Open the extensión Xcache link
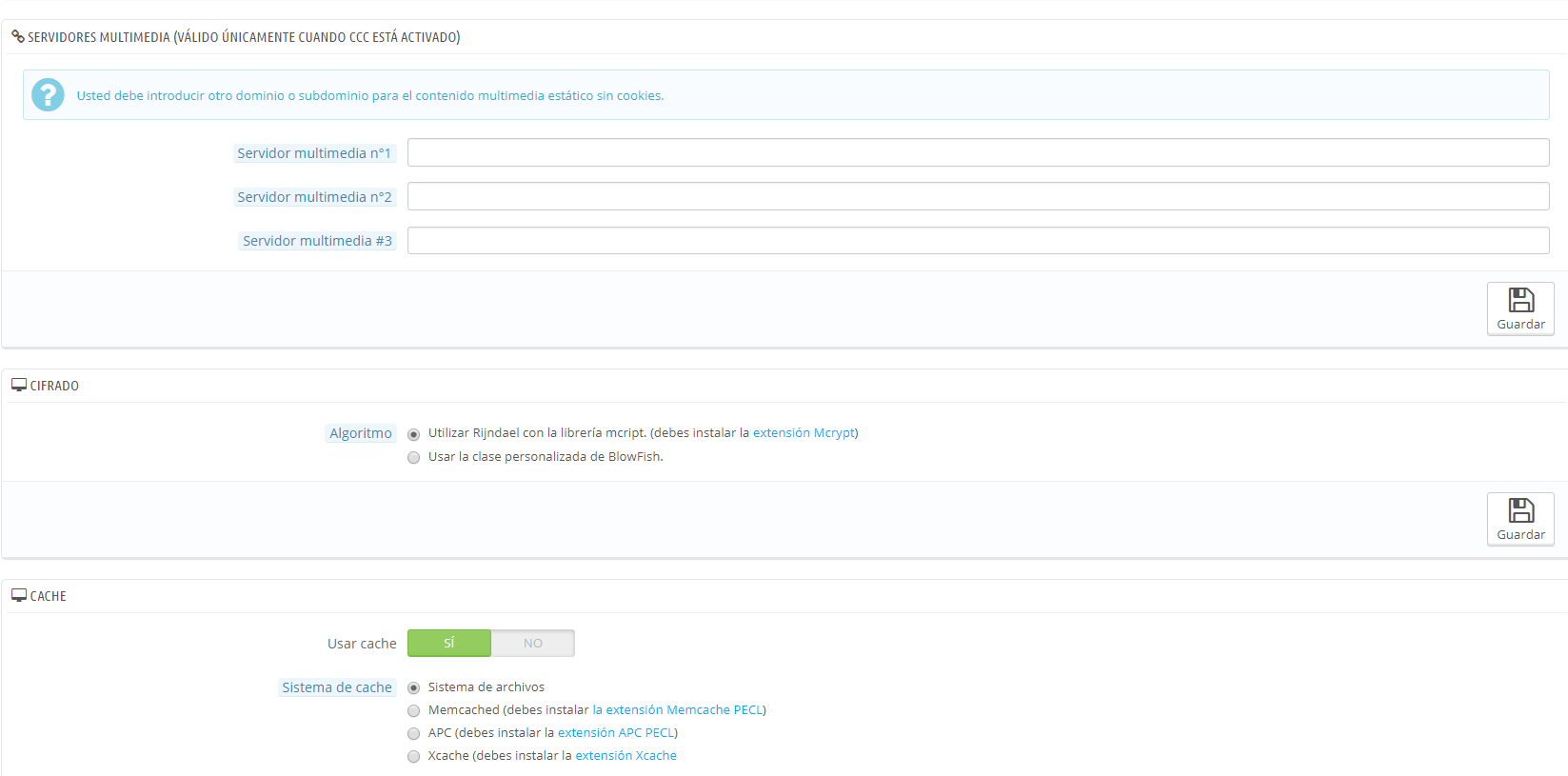1568x776 pixels. [625, 756]
